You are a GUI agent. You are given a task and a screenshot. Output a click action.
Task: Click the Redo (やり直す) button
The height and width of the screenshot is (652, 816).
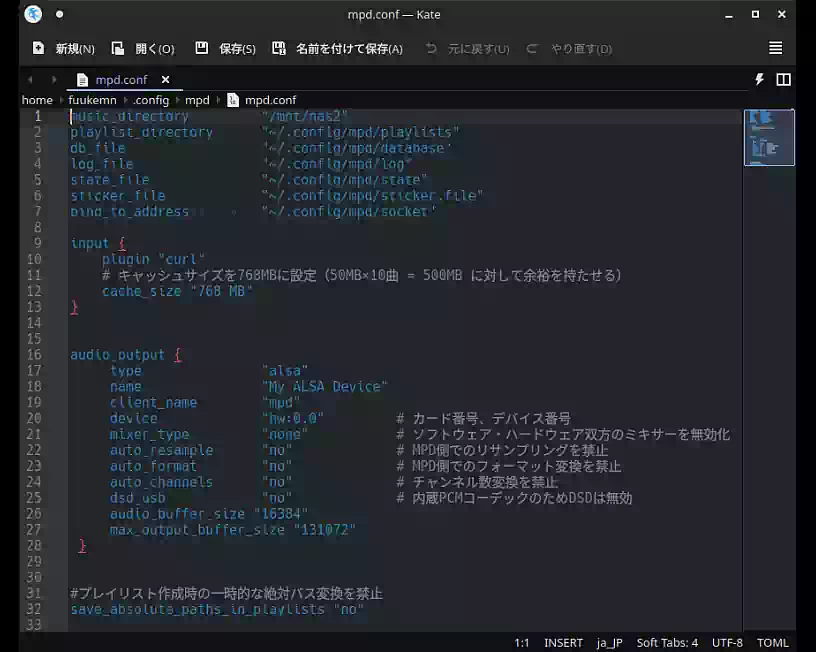(568, 48)
